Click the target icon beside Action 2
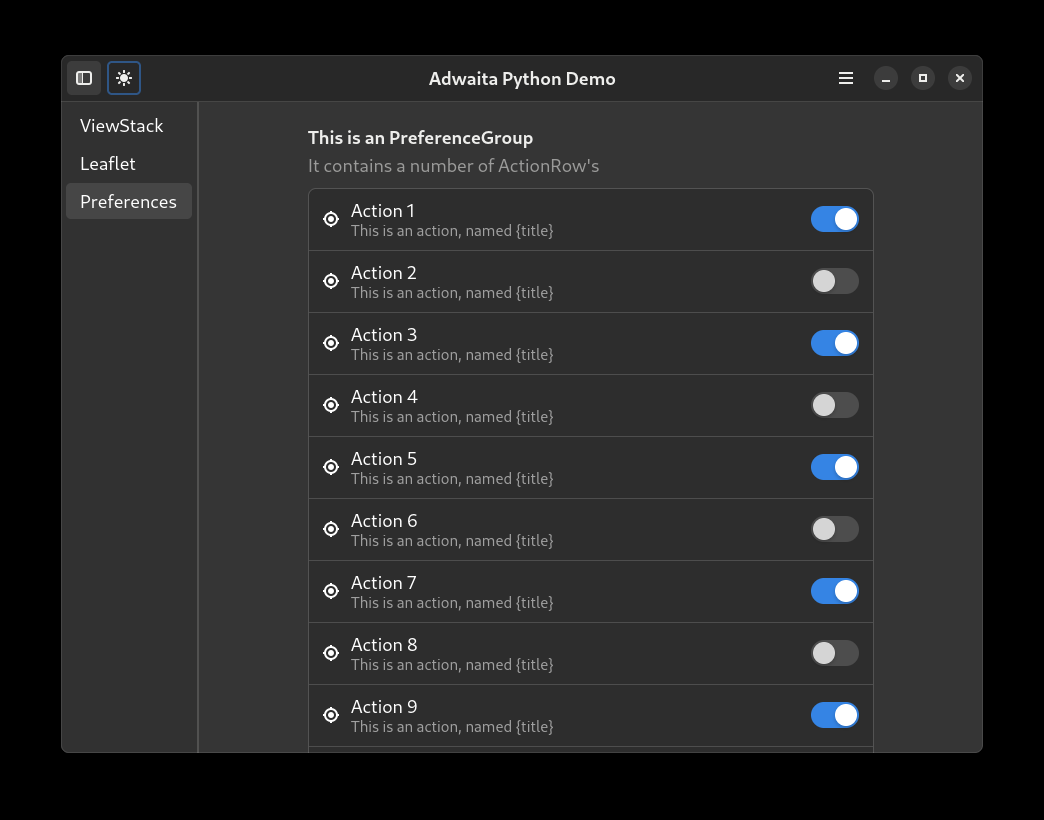Screen dimensions: 1044x820 (x=331, y=281)
